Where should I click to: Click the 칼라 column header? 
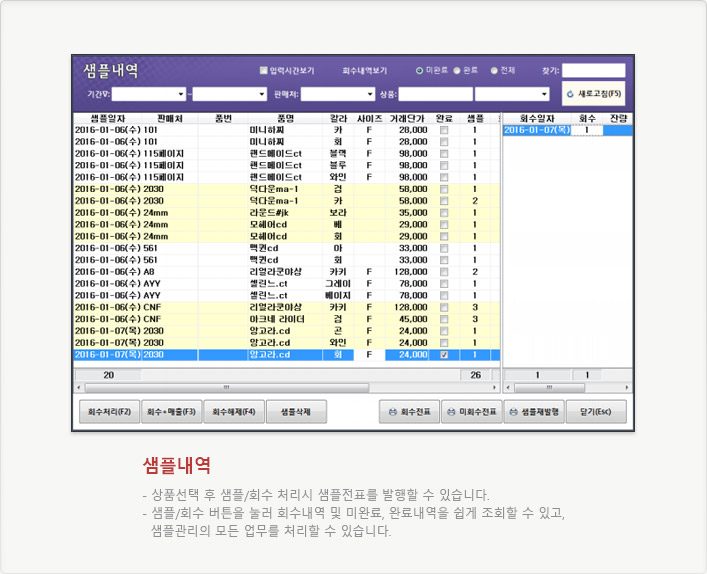point(338,119)
